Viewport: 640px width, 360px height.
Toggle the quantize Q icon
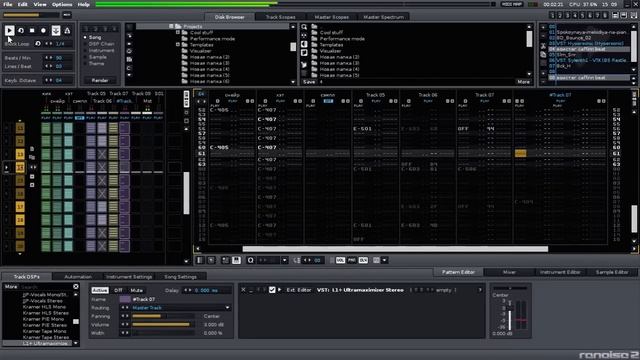[x=250, y=260]
